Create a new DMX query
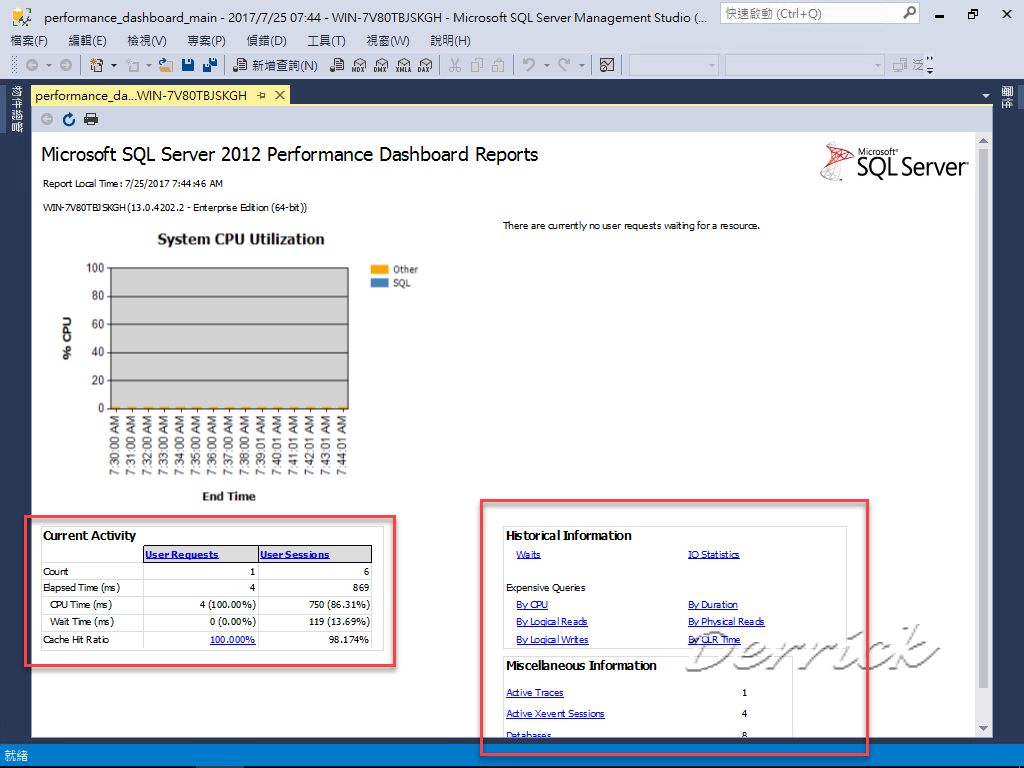Viewport: 1024px width, 768px height. click(384, 65)
